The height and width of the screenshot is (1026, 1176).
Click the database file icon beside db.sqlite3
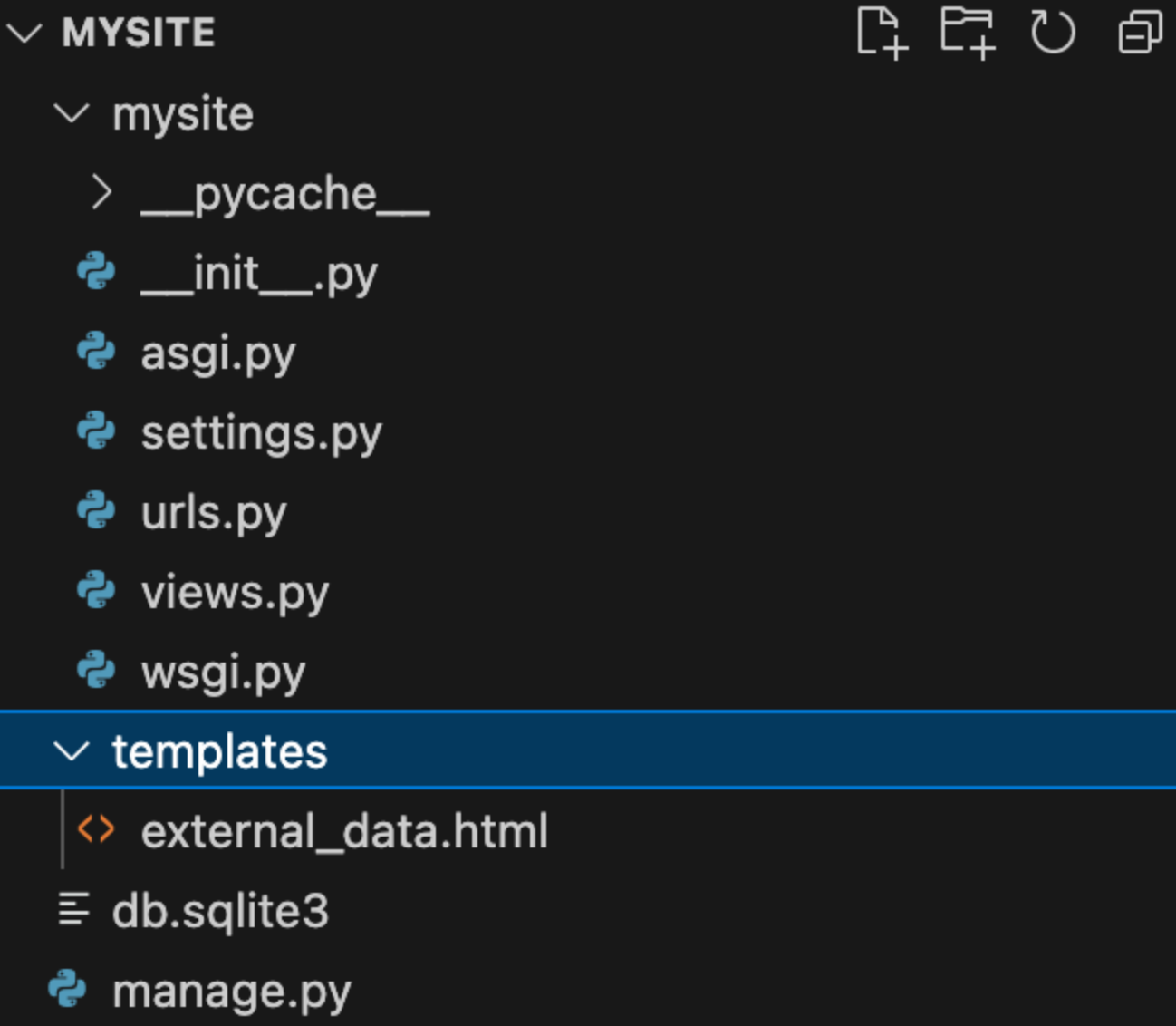pyautogui.click(x=73, y=909)
